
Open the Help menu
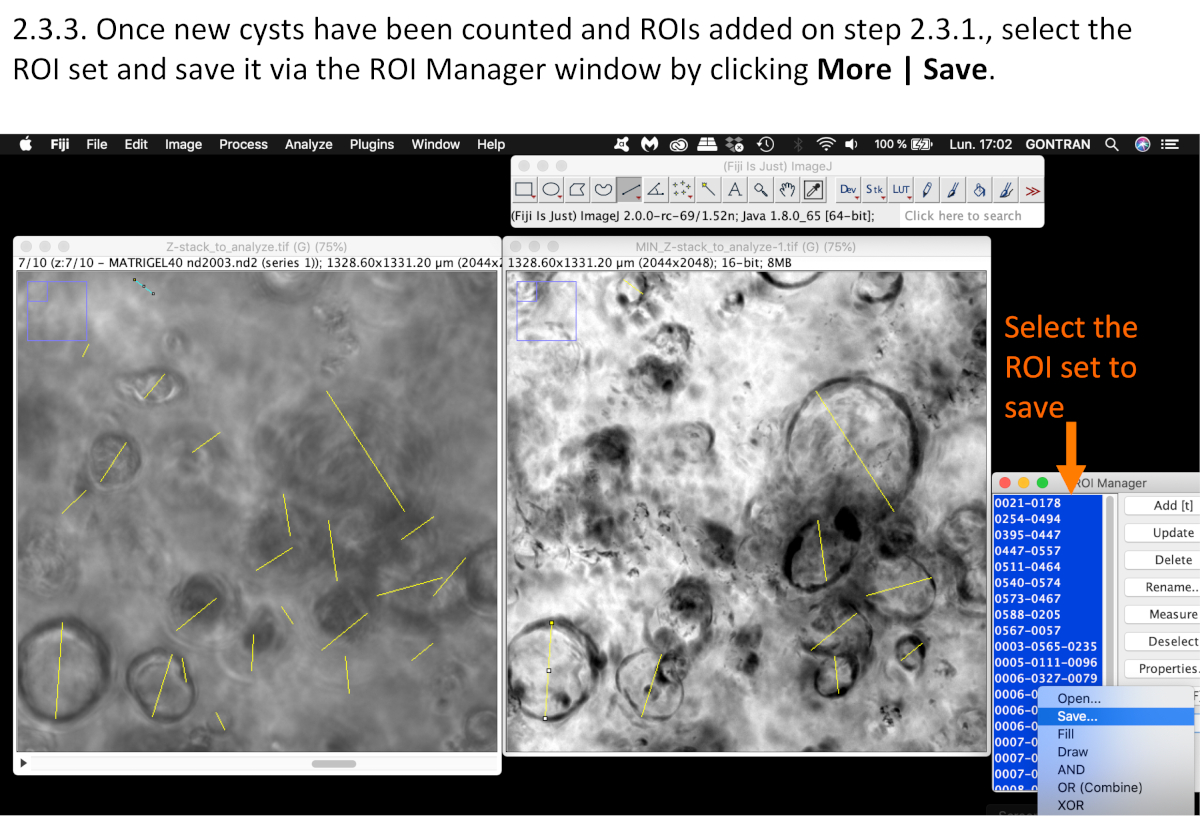pyautogui.click(x=491, y=144)
